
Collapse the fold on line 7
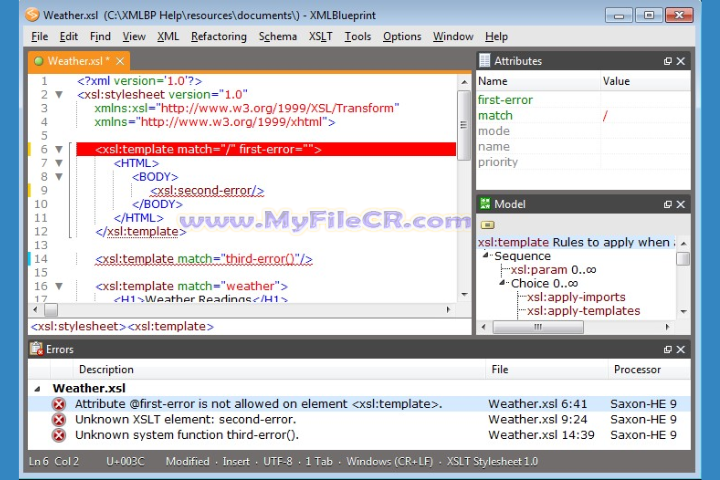click(59, 163)
